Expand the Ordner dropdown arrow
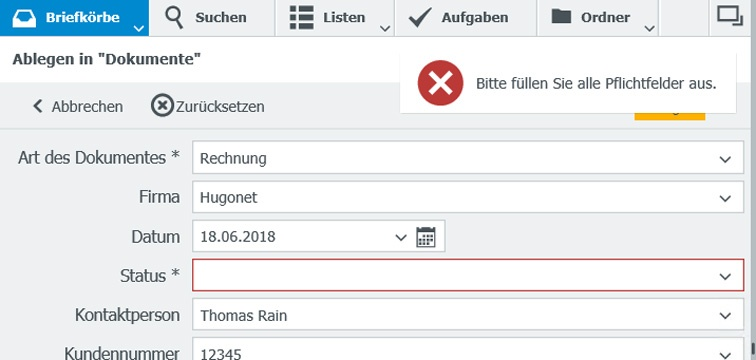 tap(649, 29)
